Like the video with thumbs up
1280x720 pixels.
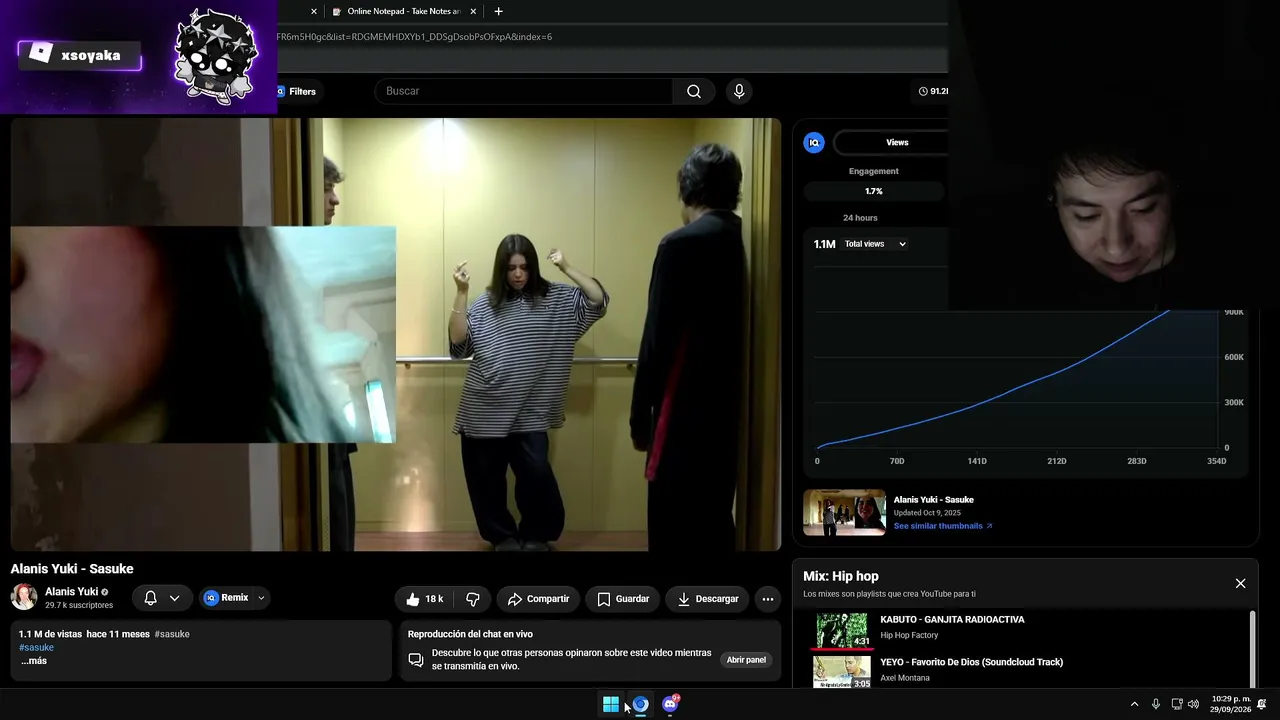424,599
